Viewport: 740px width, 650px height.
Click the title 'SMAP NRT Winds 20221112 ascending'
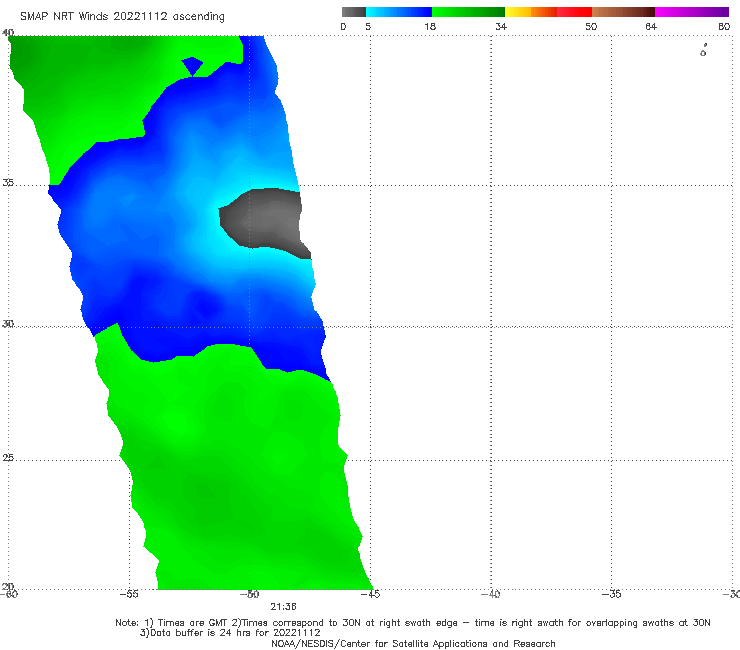tap(122, 17)
